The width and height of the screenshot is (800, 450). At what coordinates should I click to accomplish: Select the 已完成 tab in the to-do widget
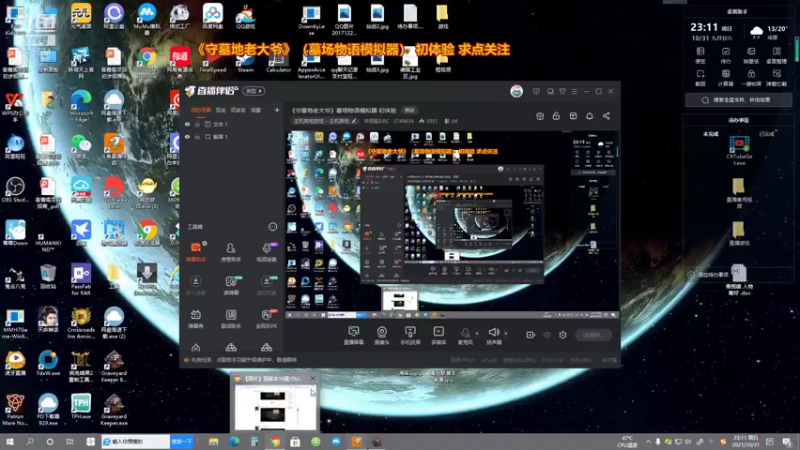tap(766, 134)
